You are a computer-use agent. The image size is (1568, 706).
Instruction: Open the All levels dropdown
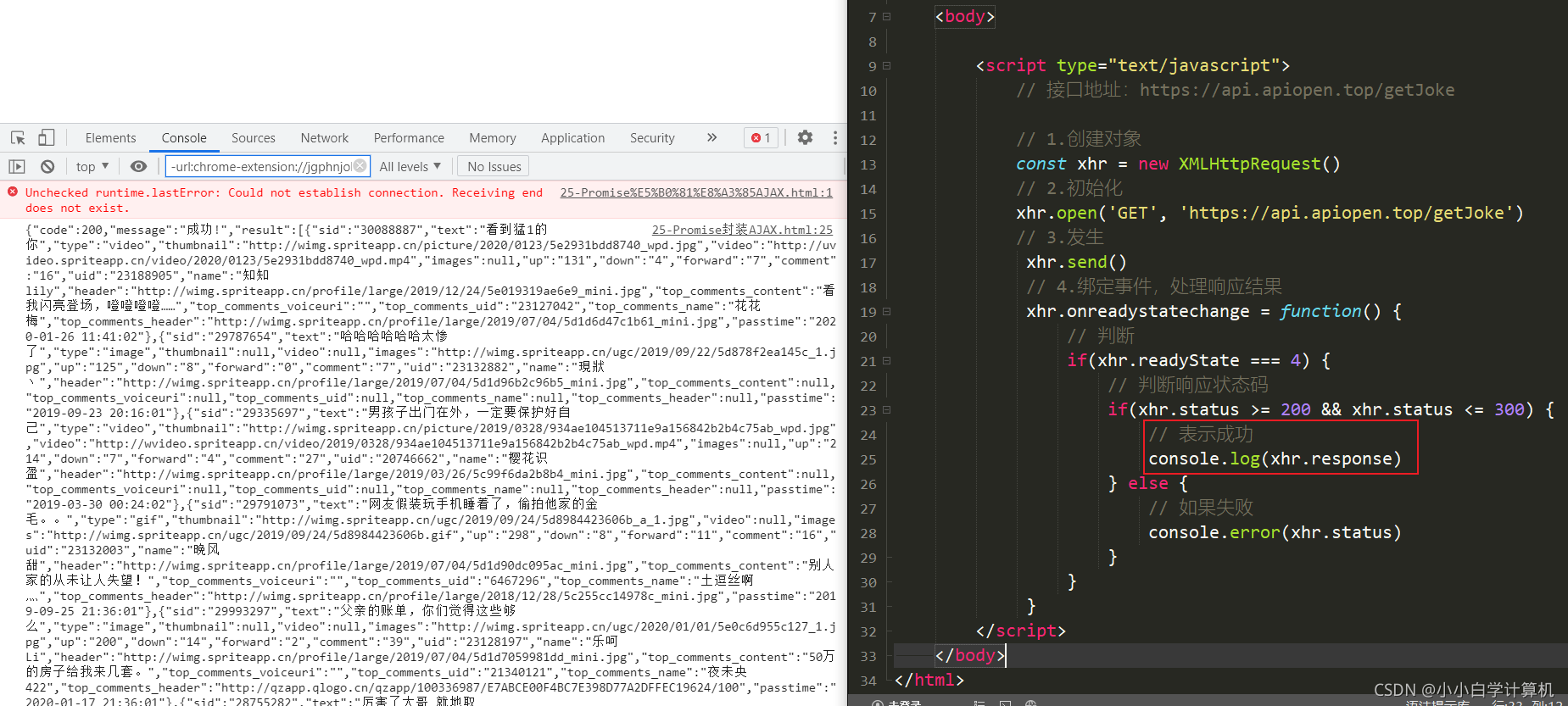pyautogui.click(x=410, y=167)
